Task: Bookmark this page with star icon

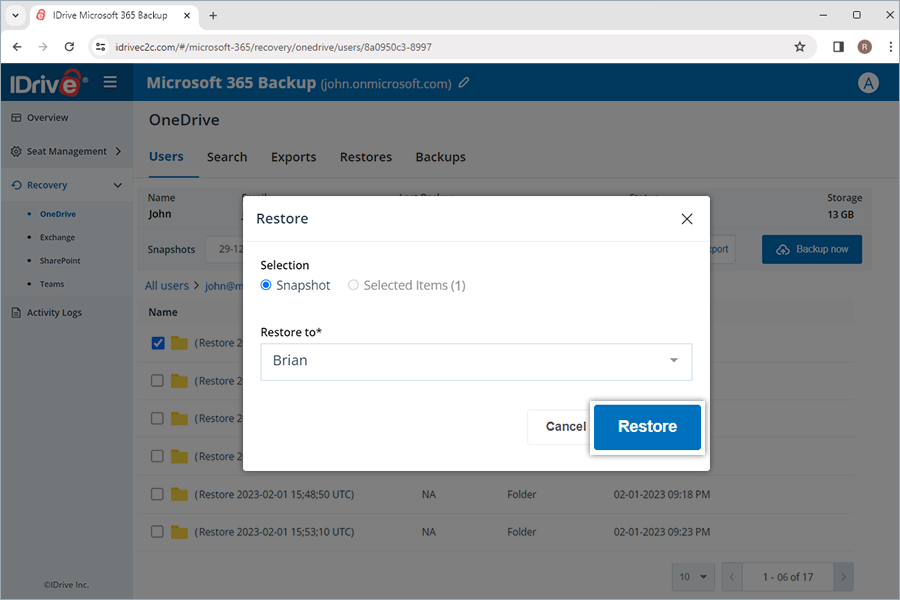Action: 800,47
